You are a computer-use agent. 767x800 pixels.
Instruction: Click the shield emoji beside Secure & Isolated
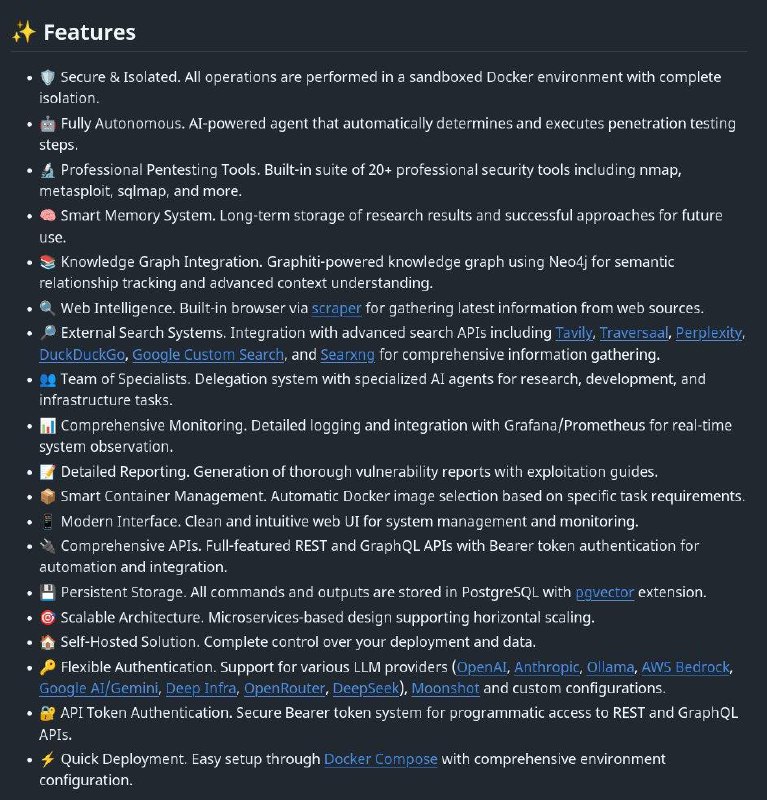[x=48, y=77]
